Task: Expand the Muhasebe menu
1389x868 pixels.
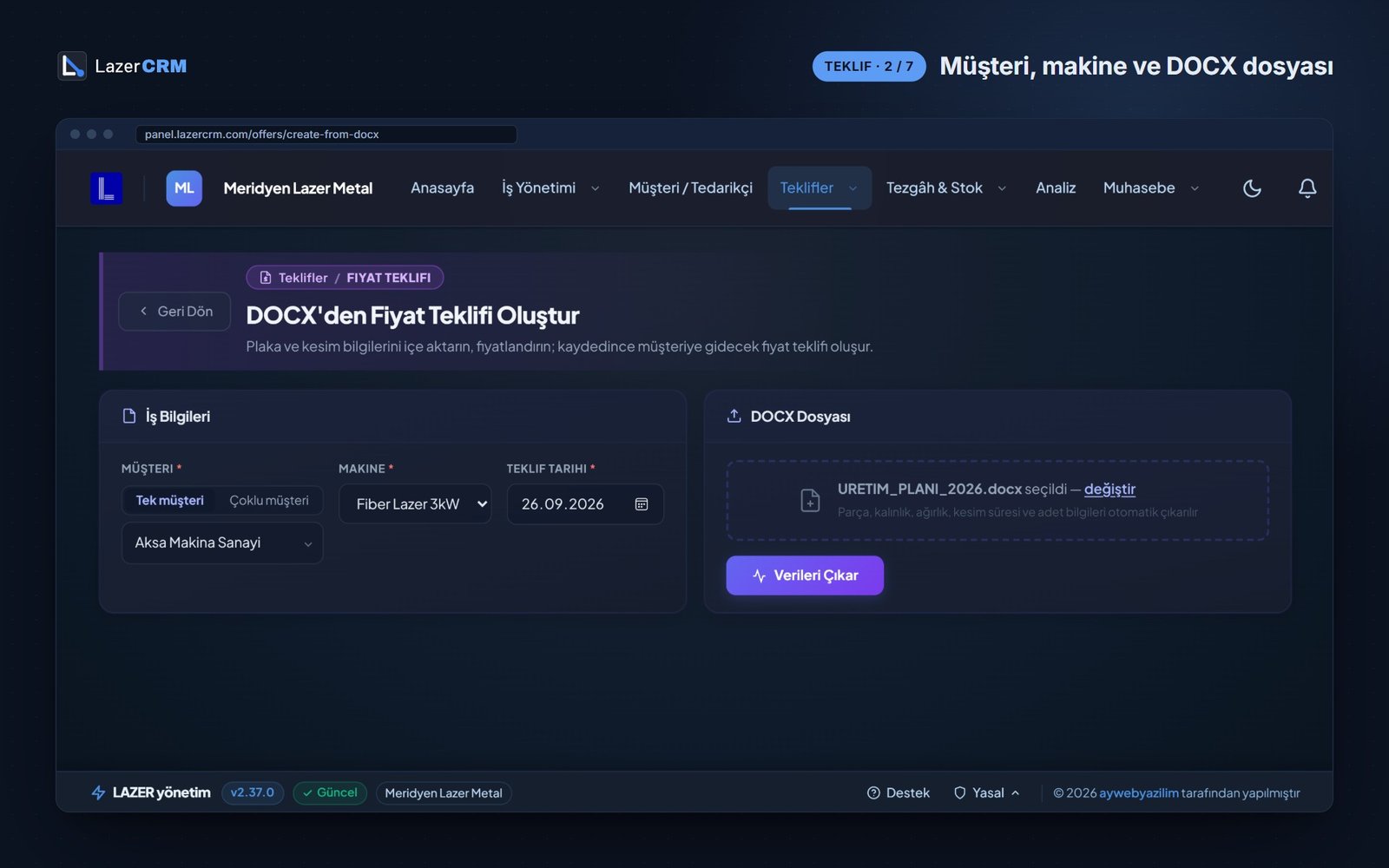Action: [x=1151, y=188]
